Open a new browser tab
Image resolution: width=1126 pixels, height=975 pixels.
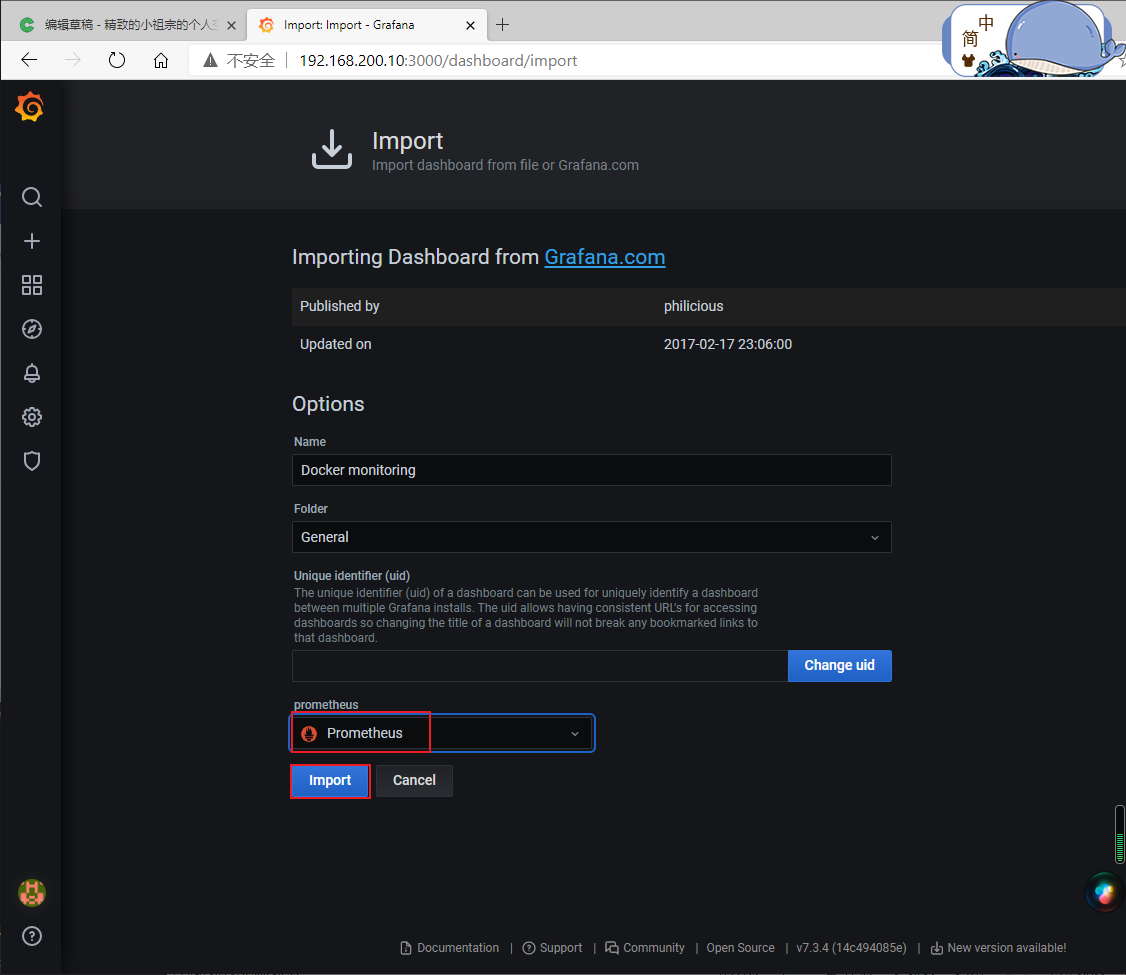[503, 25]
